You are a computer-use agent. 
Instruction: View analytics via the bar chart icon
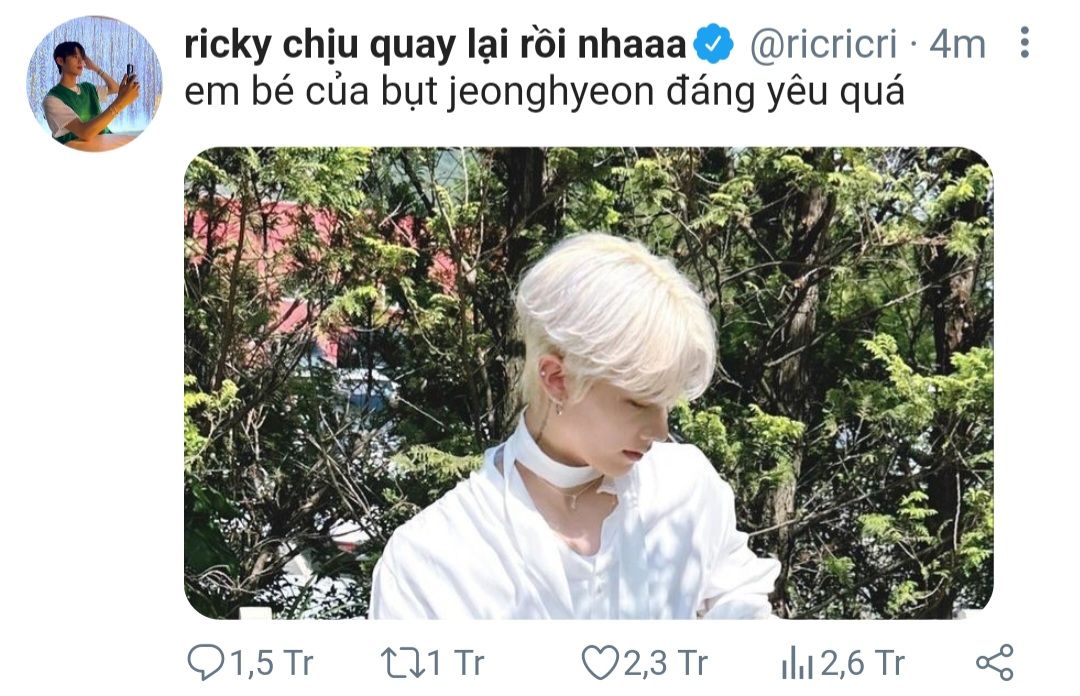tap(797, 663)
